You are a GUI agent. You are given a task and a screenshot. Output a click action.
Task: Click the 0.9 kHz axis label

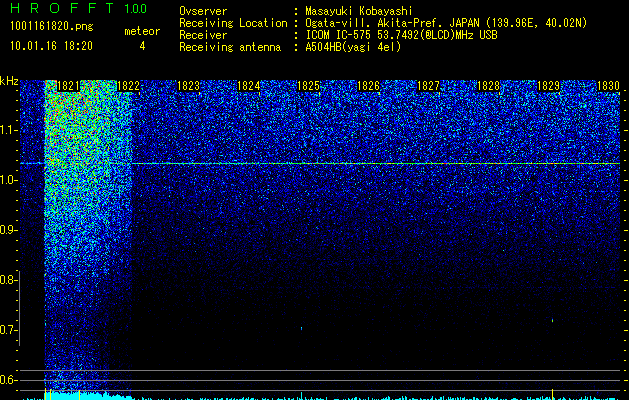point(8,230)
